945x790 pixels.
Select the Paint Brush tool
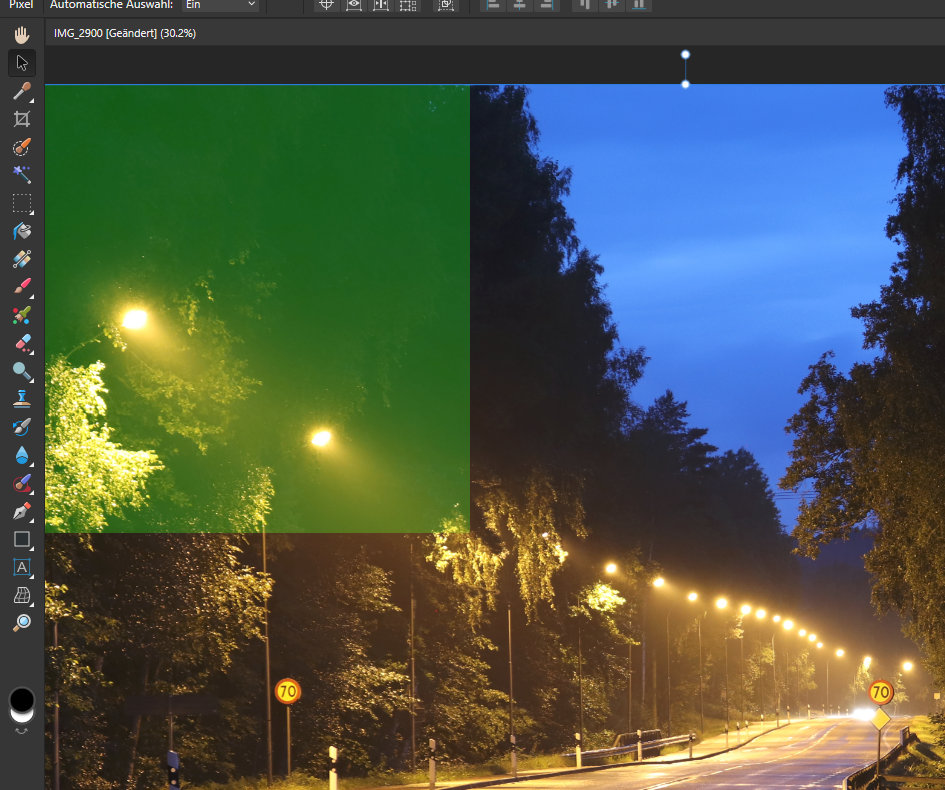tap(21, 286)
